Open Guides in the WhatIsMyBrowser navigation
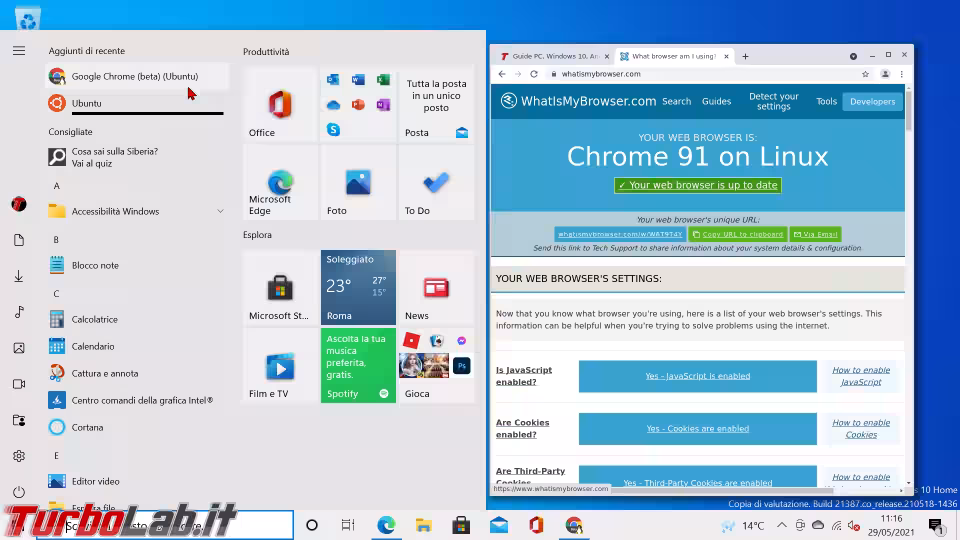This screenshot has width=960, height=540. [716, 101]
